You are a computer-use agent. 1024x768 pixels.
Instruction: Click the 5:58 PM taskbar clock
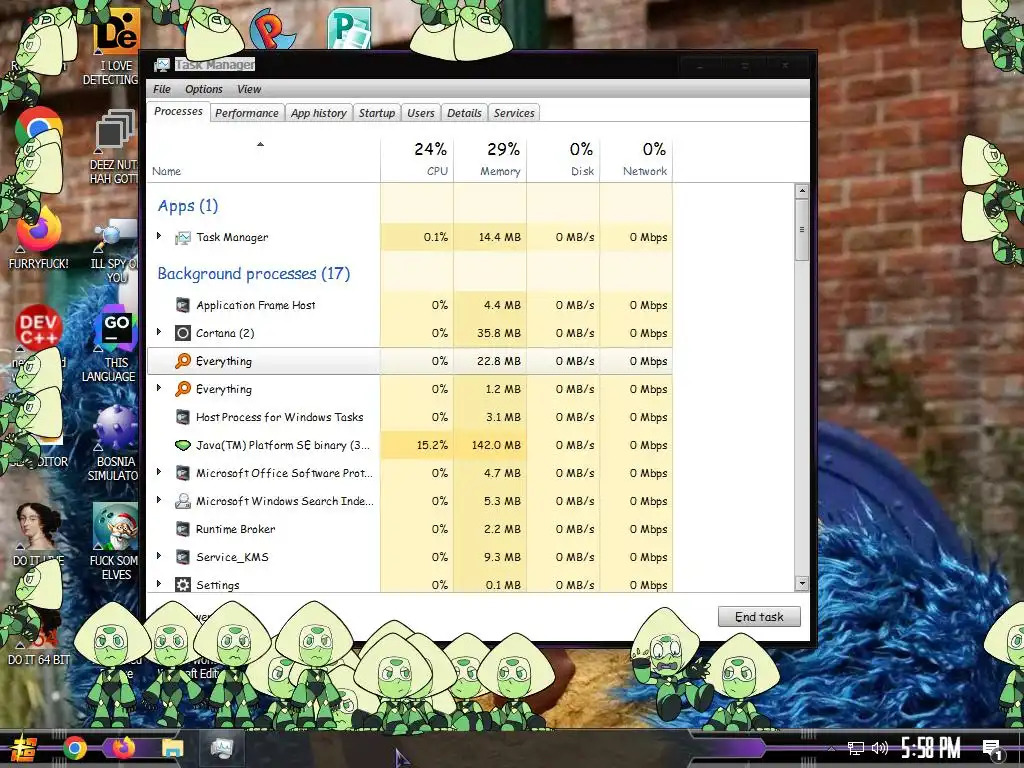(930, 748)
